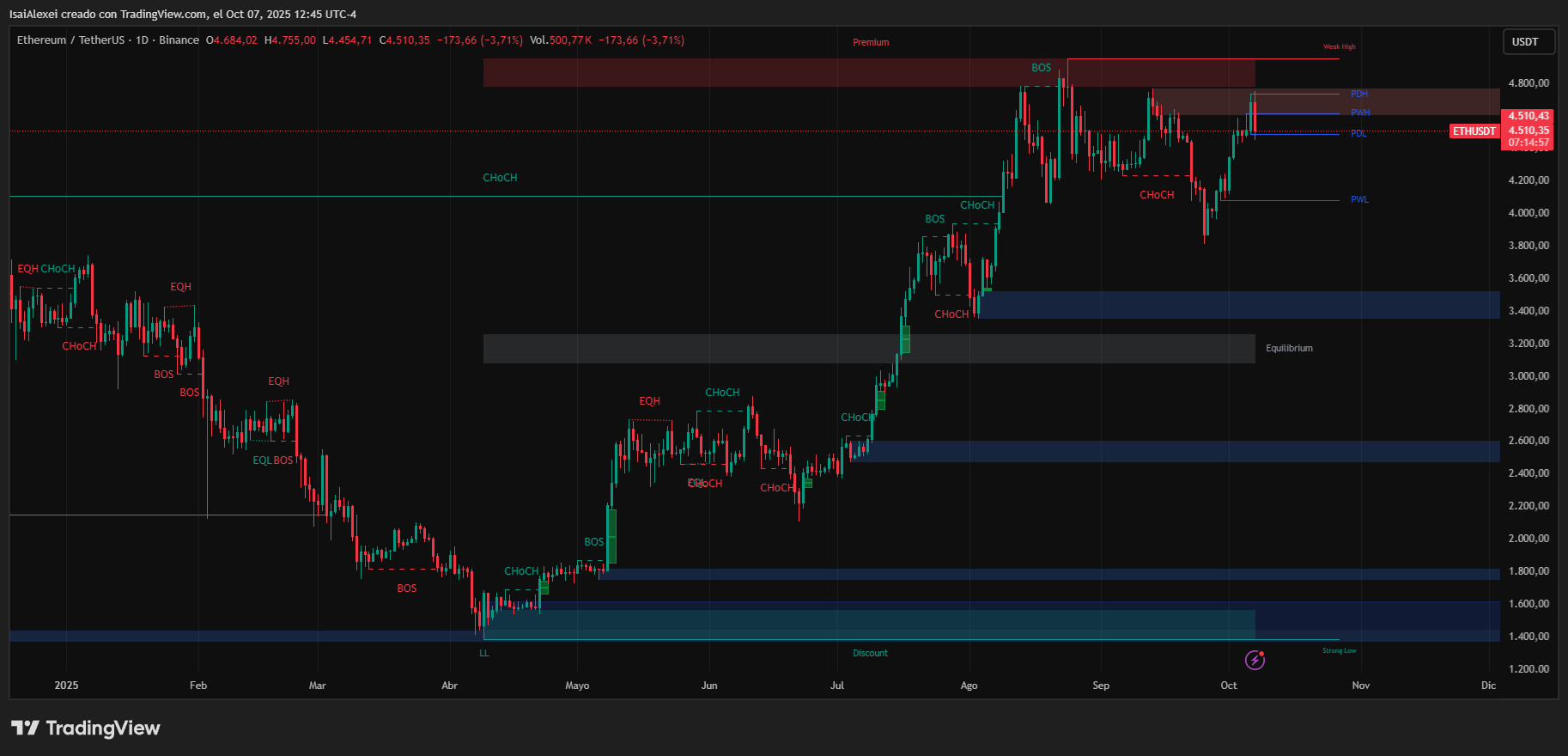The image size is (1568, 756).
Task: Click the 3.000,00 price axis level
Action: 1528,376
